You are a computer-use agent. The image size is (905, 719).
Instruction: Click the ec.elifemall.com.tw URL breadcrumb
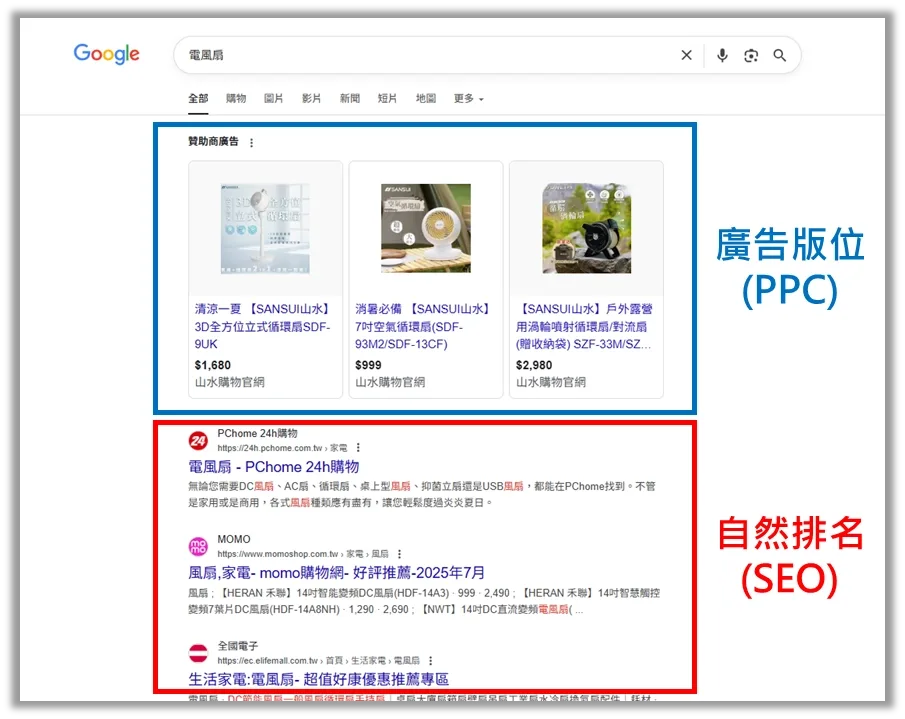pyautogui.click(x=319, y=661)
